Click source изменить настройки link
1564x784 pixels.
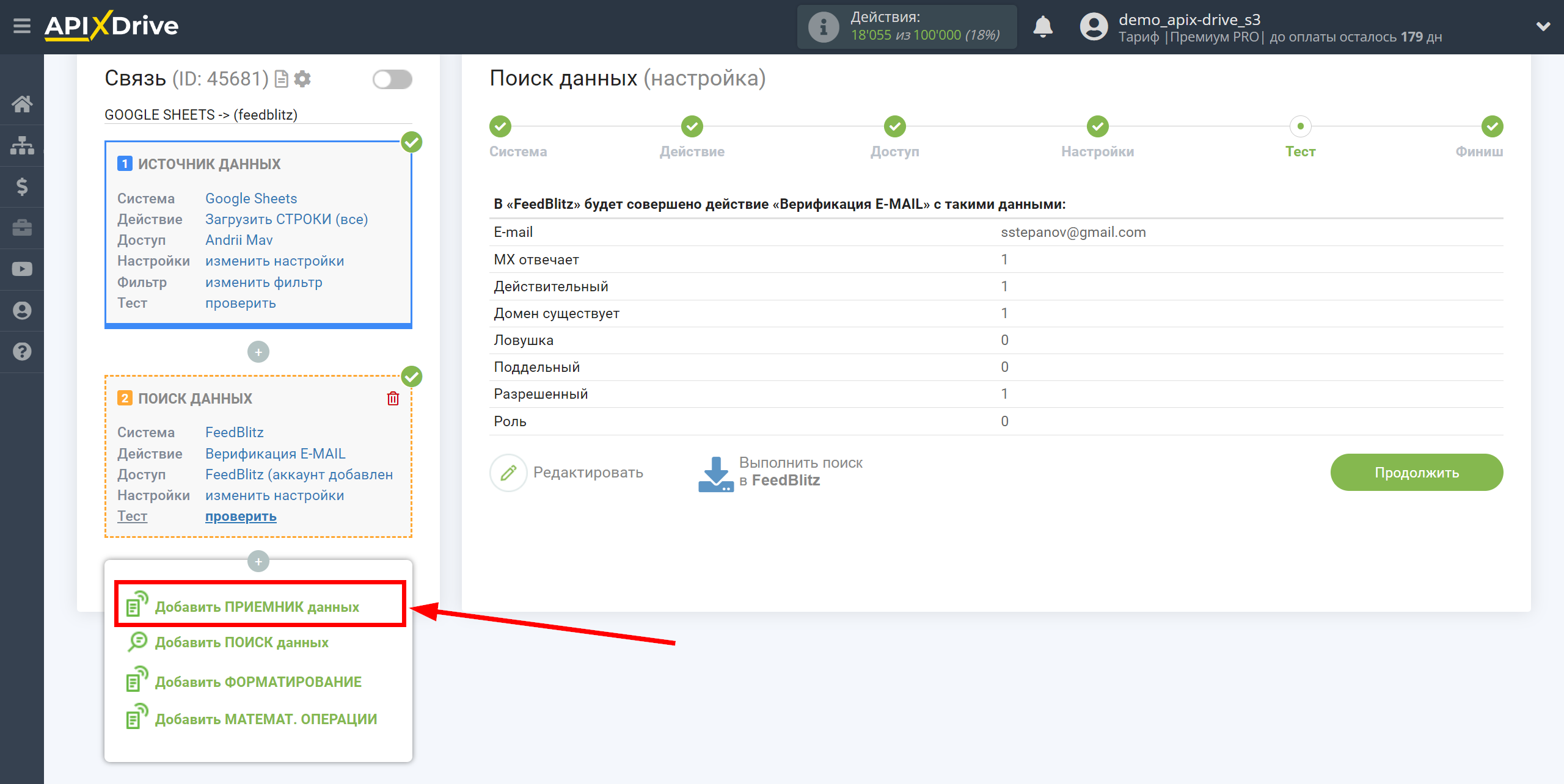coord(275,261)
